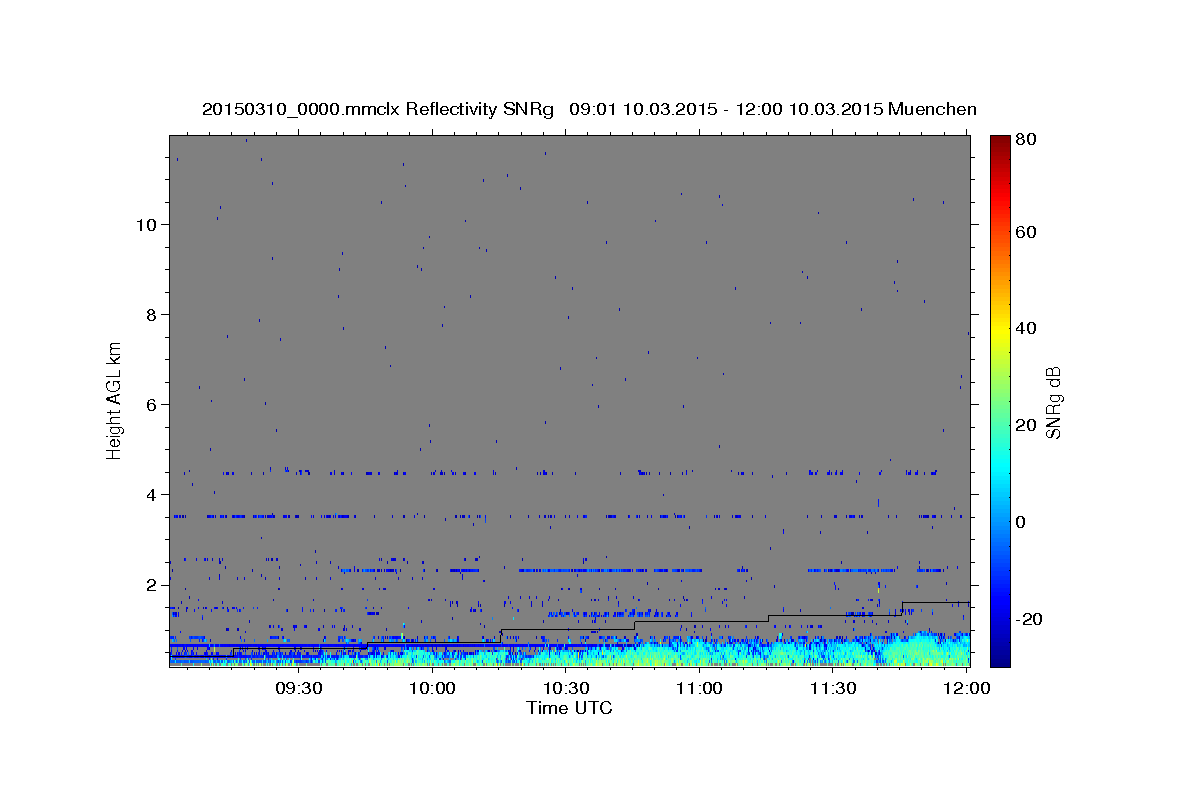Click the 09:30 time tick label
The width and height of the screenshot is (1200, 800).
(x=299, y=688)
